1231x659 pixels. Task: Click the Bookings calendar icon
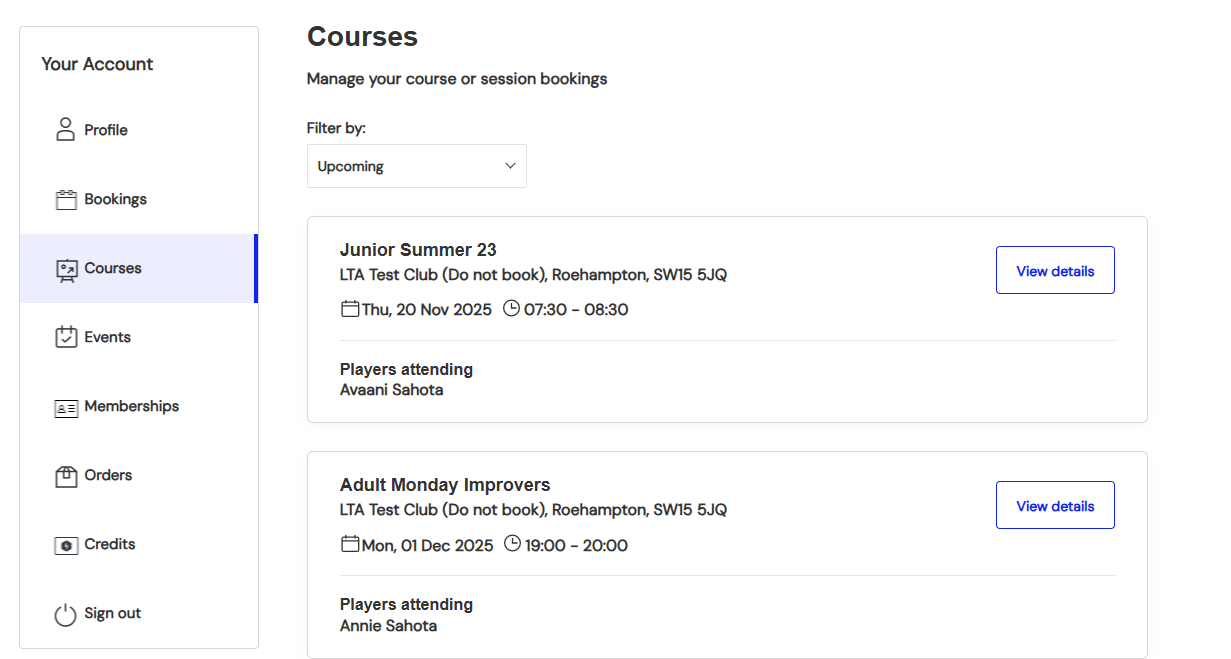[66, 199]
